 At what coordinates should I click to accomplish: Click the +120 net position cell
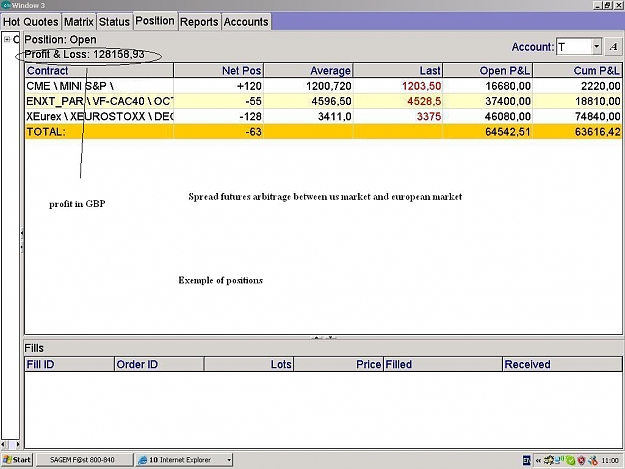218,86
